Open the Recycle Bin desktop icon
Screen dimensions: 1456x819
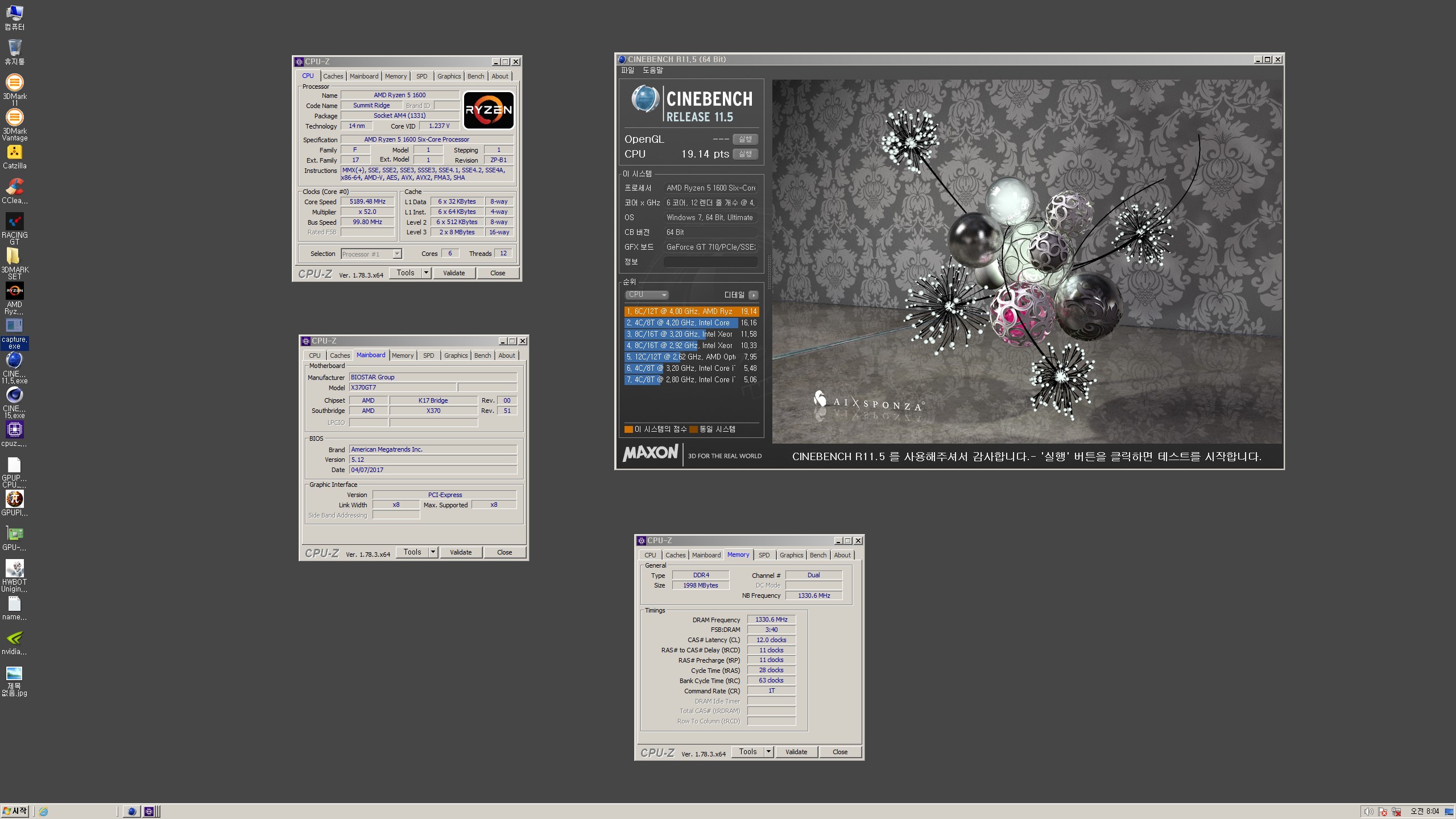(14, 52)
